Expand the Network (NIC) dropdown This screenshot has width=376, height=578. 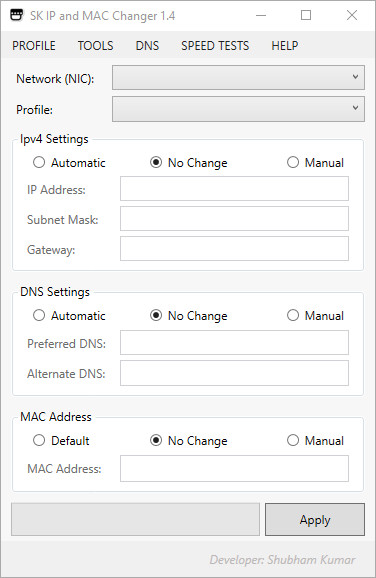pos(238,77)
